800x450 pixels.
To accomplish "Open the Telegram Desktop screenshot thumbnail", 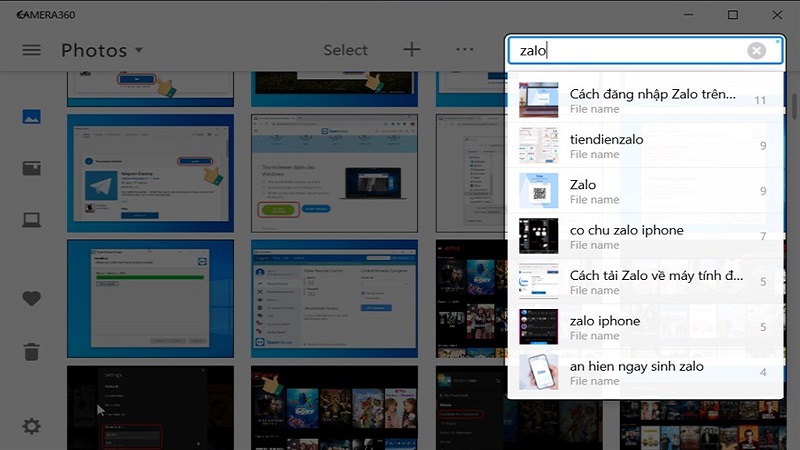I will tap(150, 172).
